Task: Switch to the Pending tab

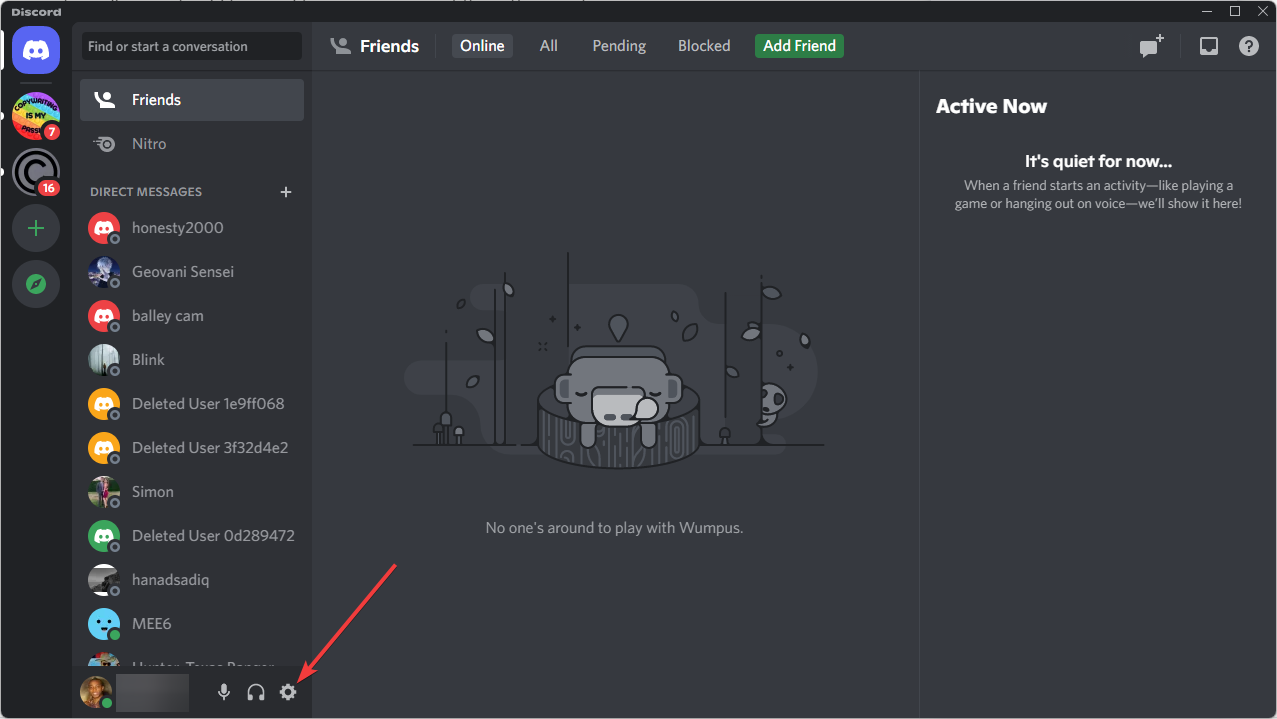Action: [x=619, y=46]
